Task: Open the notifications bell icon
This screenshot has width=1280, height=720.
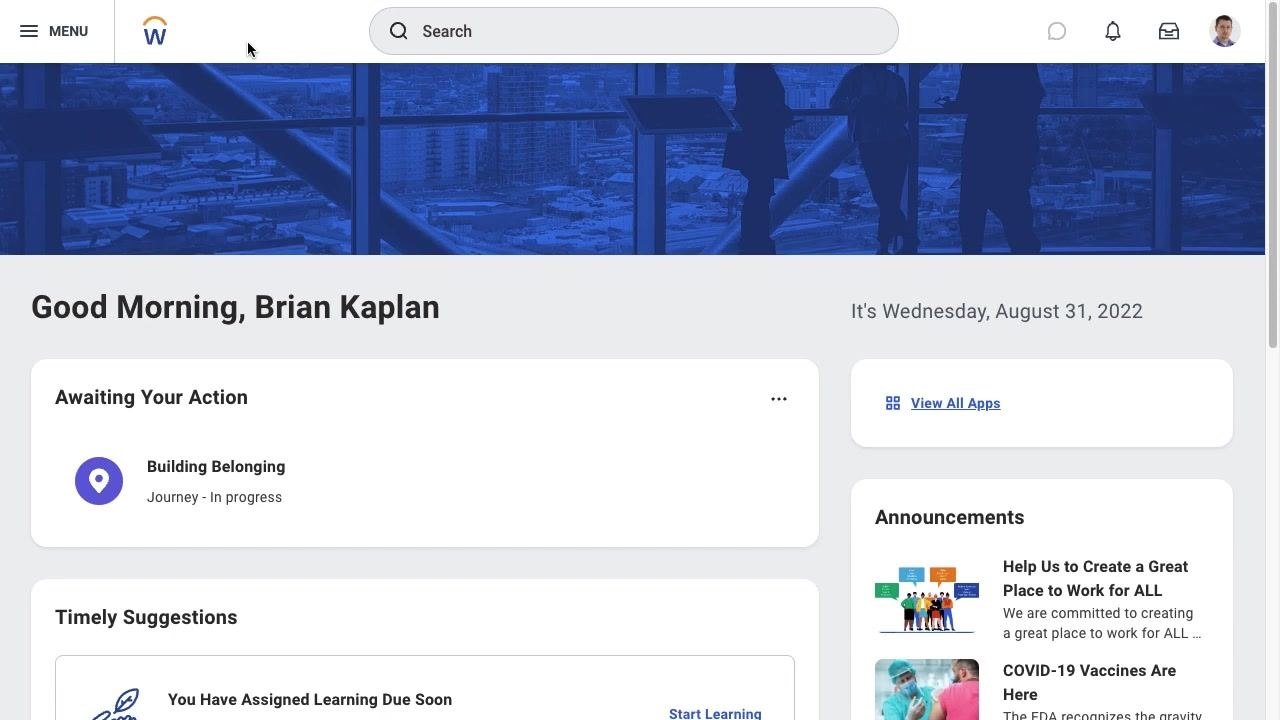Action: coord(1113,31)
